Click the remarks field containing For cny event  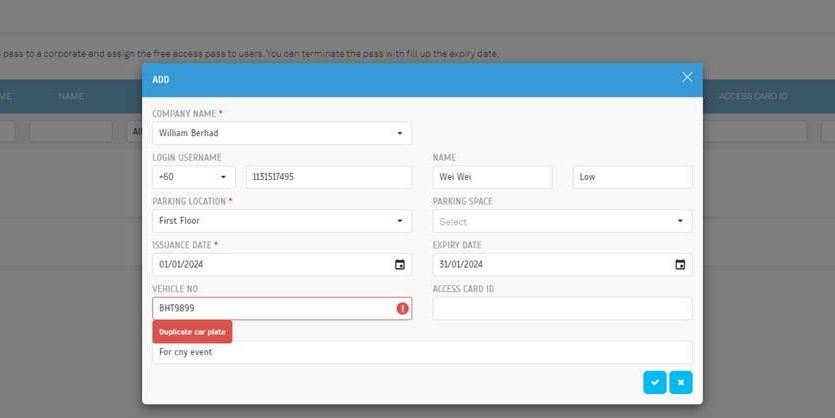421,352
